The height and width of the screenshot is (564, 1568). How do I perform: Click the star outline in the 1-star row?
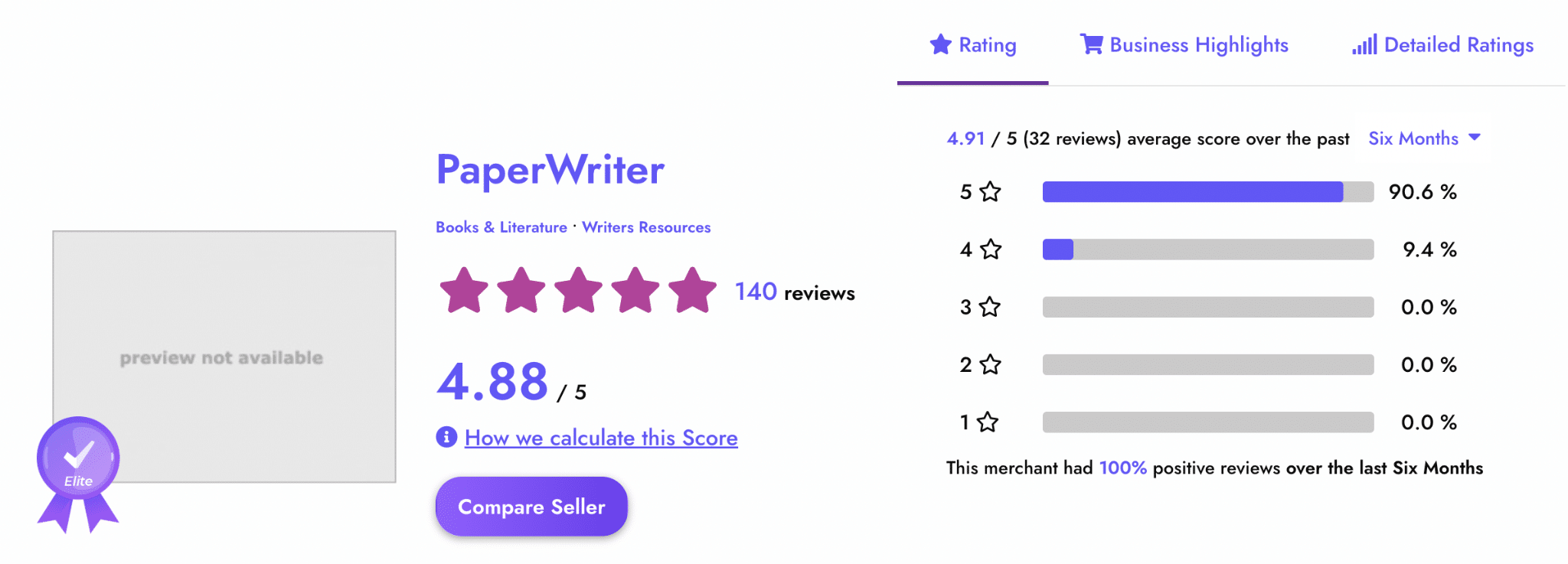(x=988, y=422)
